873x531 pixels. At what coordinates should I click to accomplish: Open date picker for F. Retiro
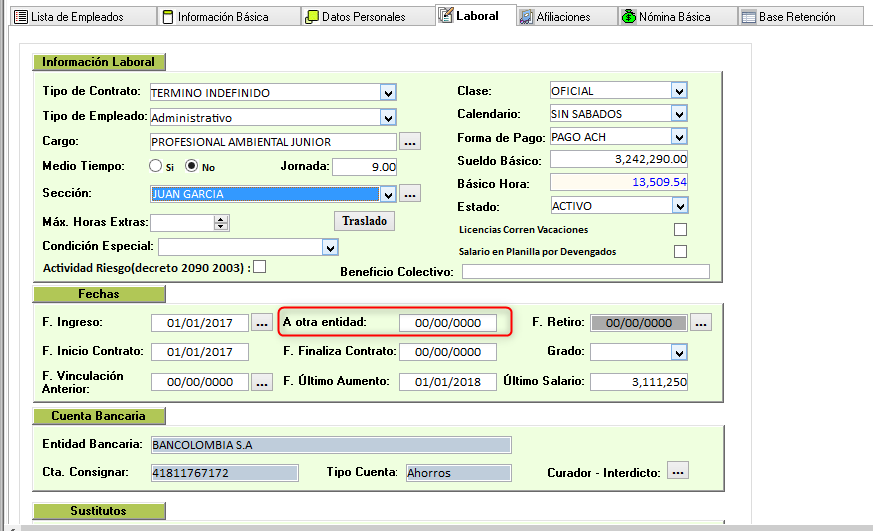coord(701,323)
